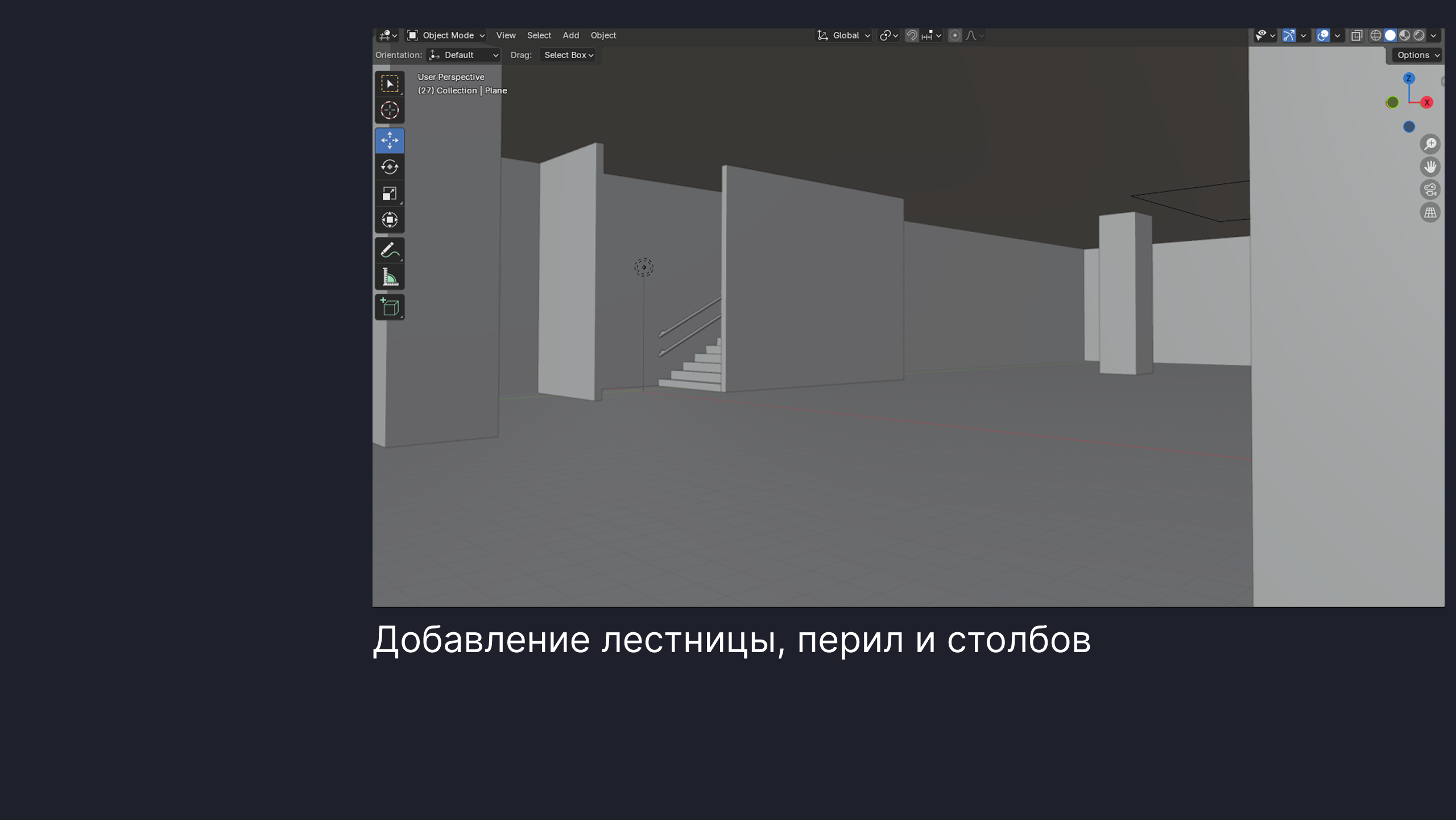Screen dimensions: 1456x820
Task: Select the Select Box tool
Action: tap(390, 84)
